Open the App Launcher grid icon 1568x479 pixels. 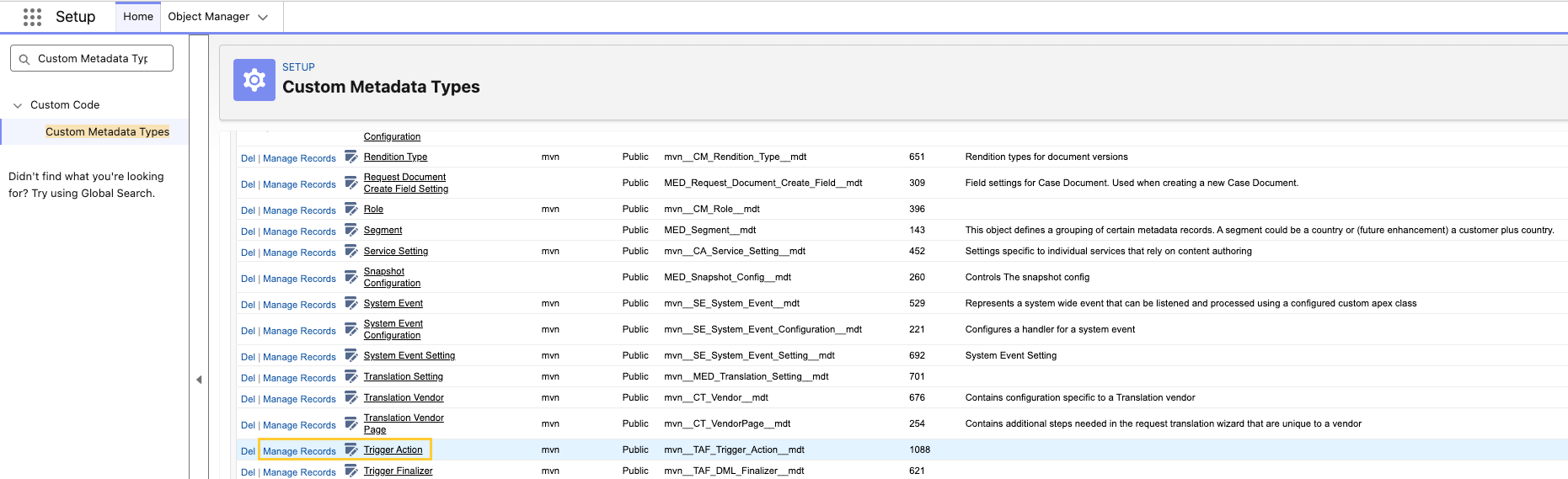(32, 17)
